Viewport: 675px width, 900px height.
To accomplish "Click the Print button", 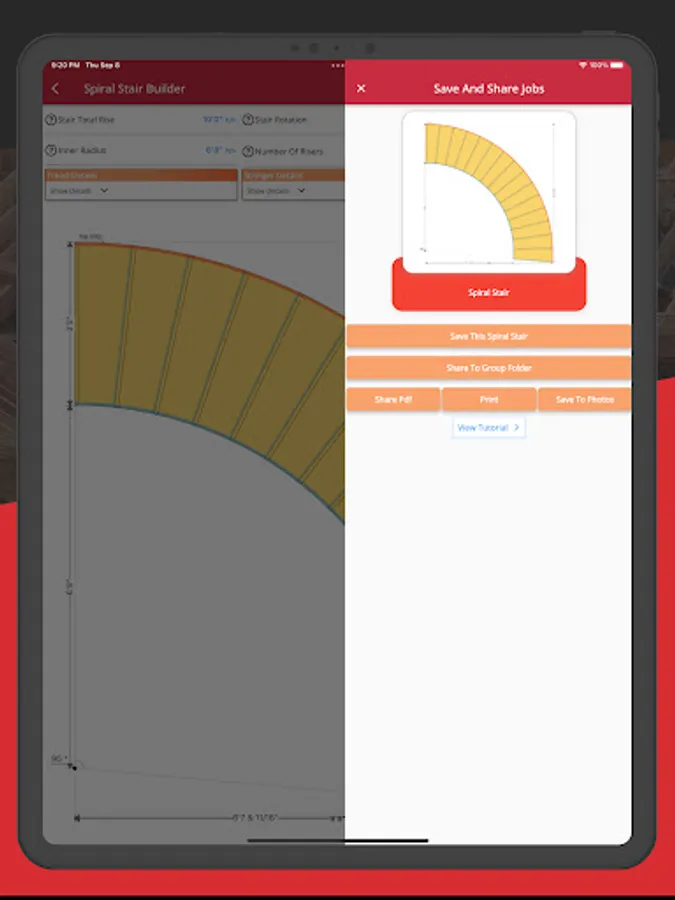I will (489, 399).
